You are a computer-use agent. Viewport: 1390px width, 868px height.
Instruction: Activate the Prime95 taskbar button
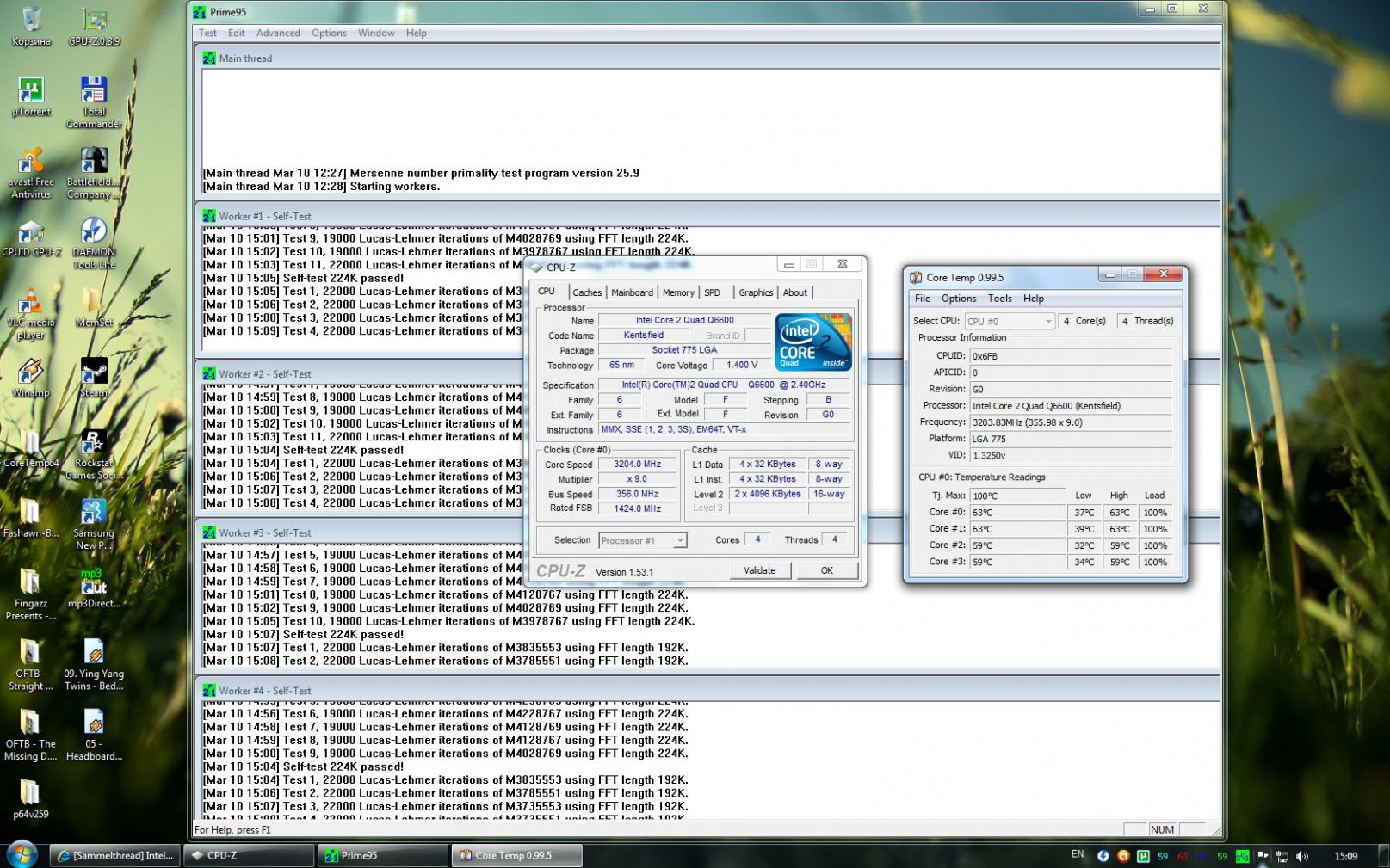point(383,855)
